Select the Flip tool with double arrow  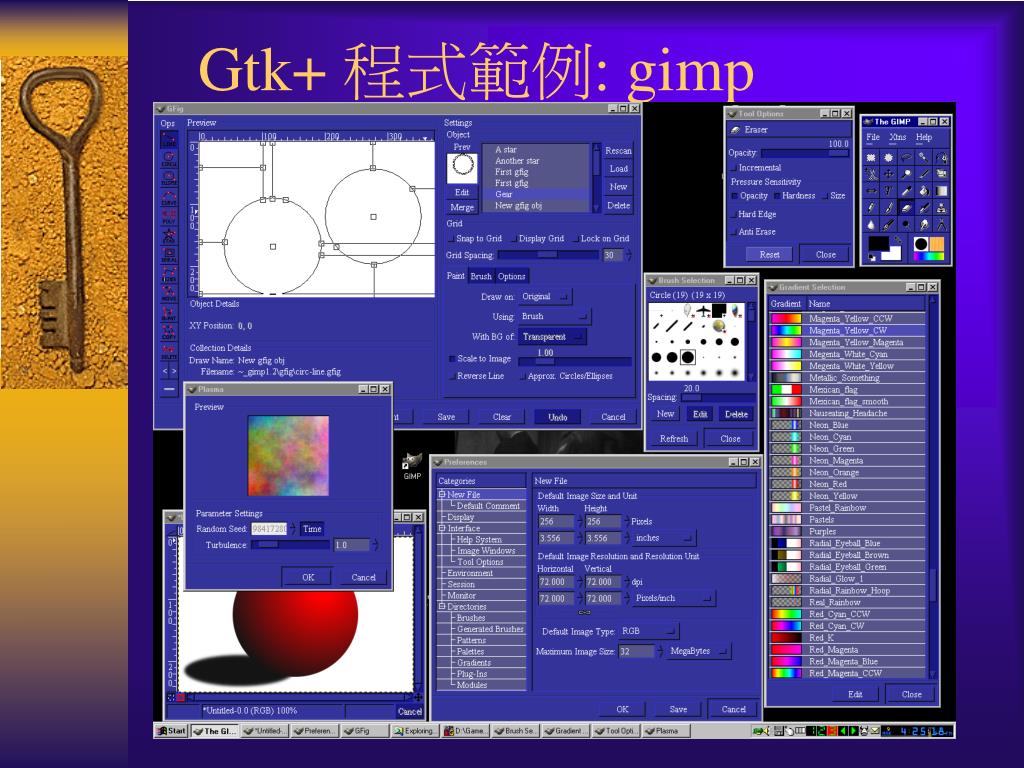pos(871,191)
